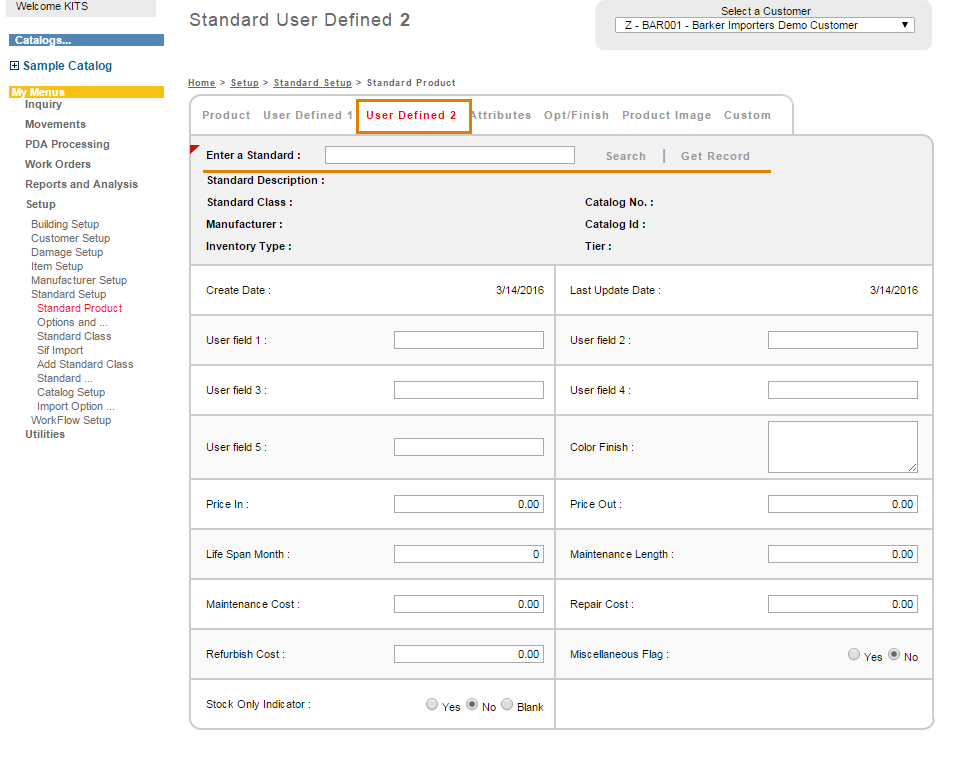Viewport: 976px width, 760px height.
Task: Select No for Miscellaneous Flag
Action: click(894, 655)
